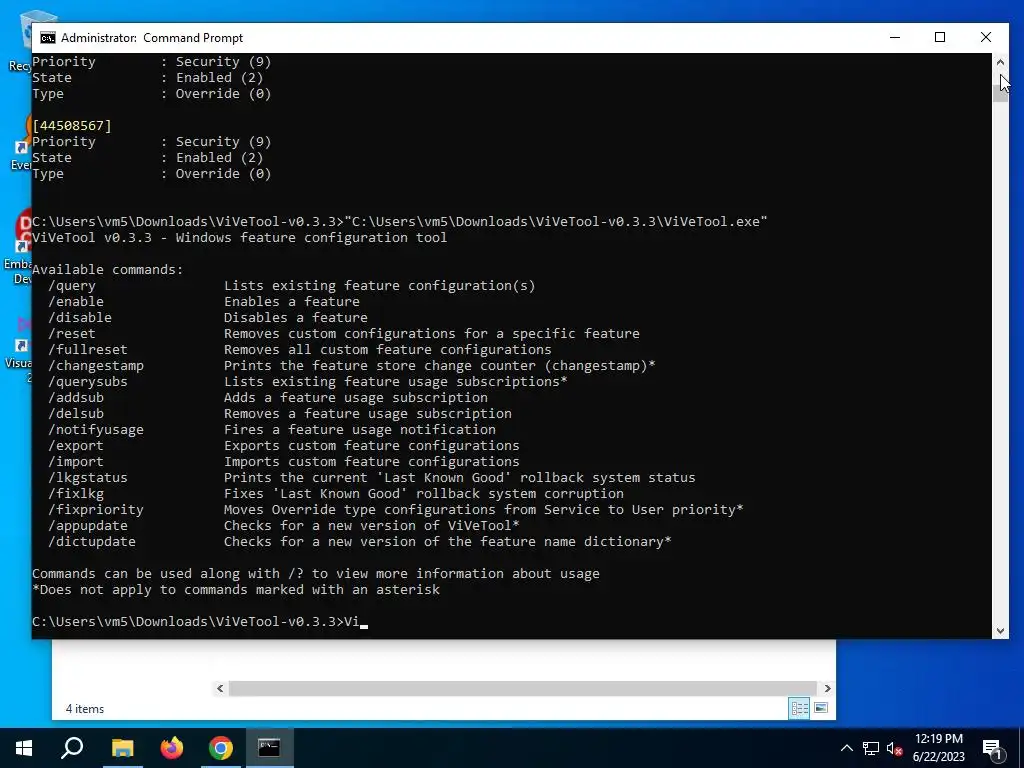Click File Explorer horizontal scrollbar right arrow
The width and height of the screenshot is (1024, 768).
(827, 688)
